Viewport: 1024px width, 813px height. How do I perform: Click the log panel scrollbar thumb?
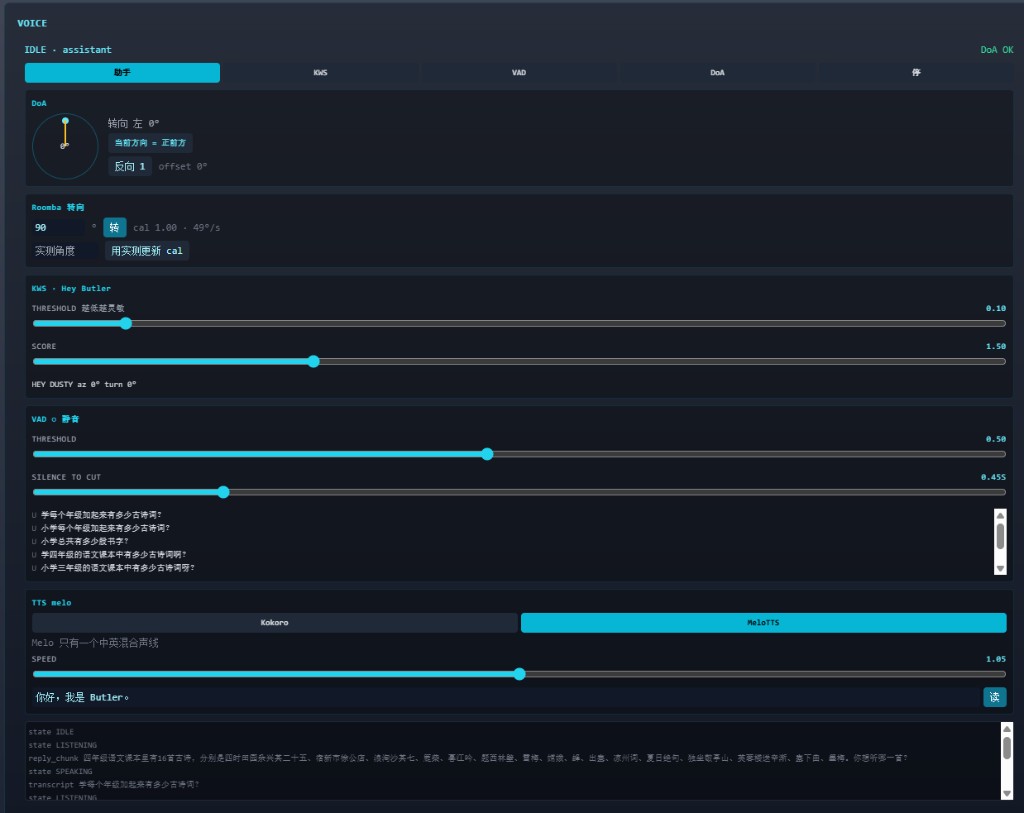coord(1007,747)
